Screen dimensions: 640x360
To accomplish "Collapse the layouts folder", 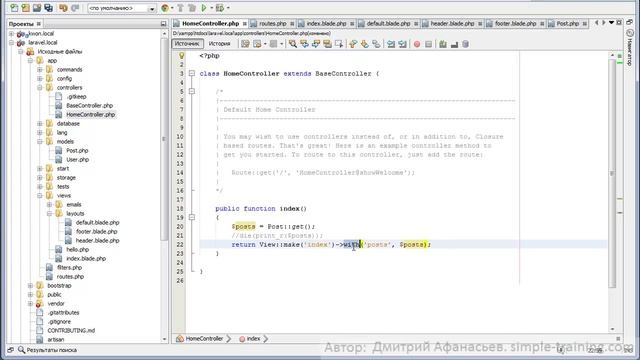I will [49, 213].
